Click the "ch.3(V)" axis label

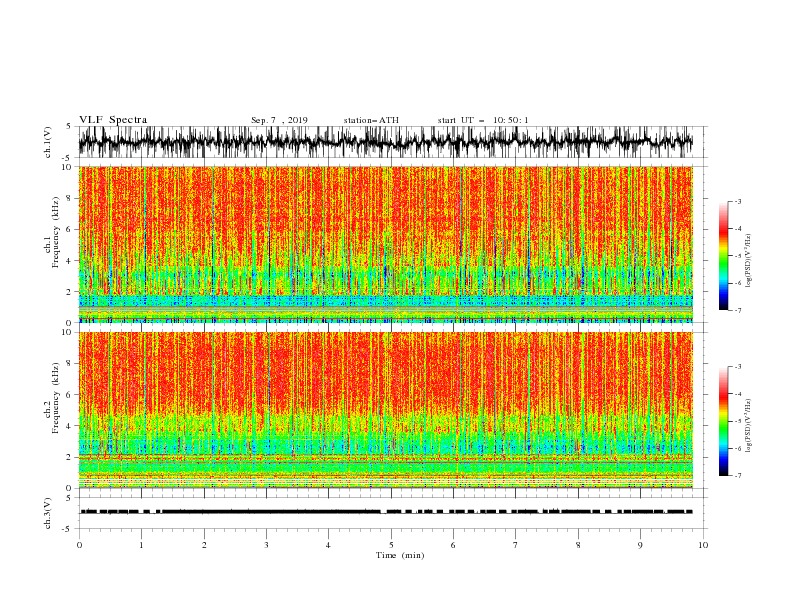pyautogui.click(x=48, y=513)
